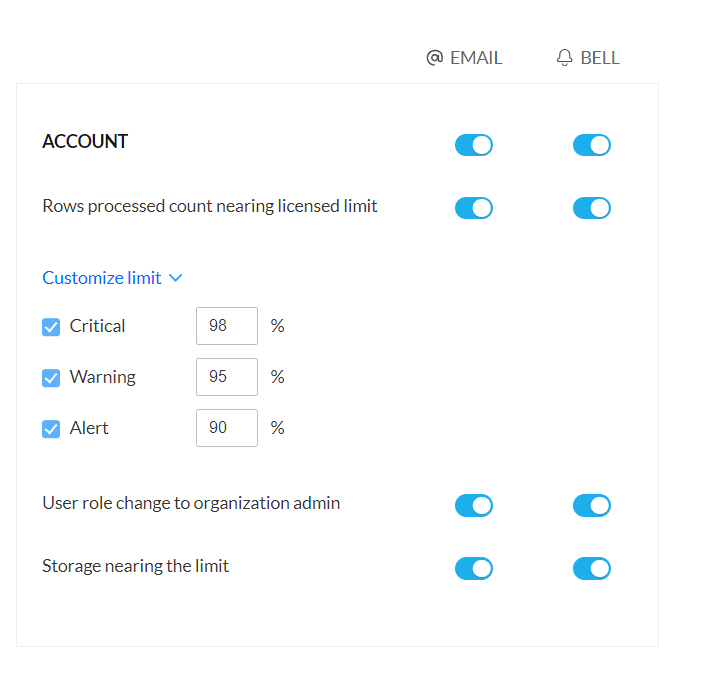Click the Alert percentage input field
The width and height of the screenshot is (712, 674).
227,428
